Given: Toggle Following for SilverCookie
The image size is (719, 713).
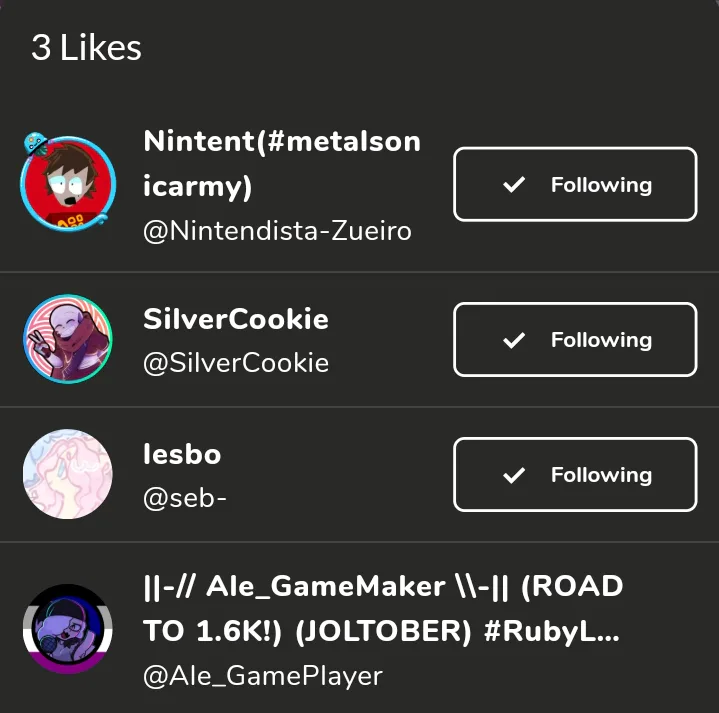Looking at the screenshot, I should click(x=575, y=340).
